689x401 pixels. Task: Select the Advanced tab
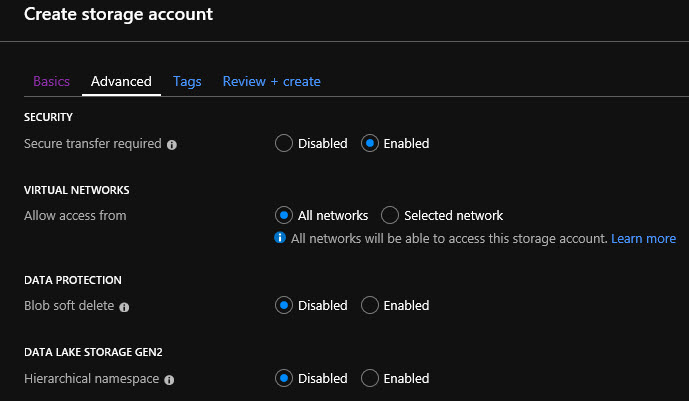click(x=121, y=81)
